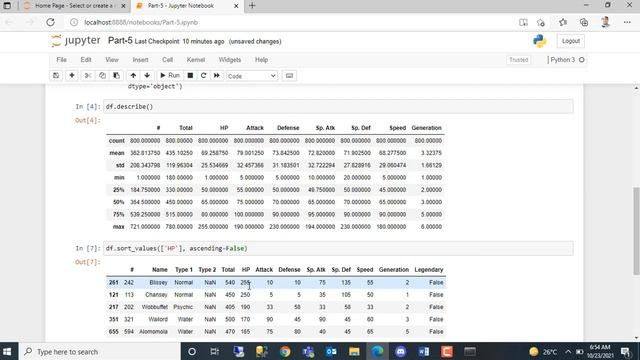Open Microsoft Word from taskbar

pyautogui.click(x=424, y=351)
